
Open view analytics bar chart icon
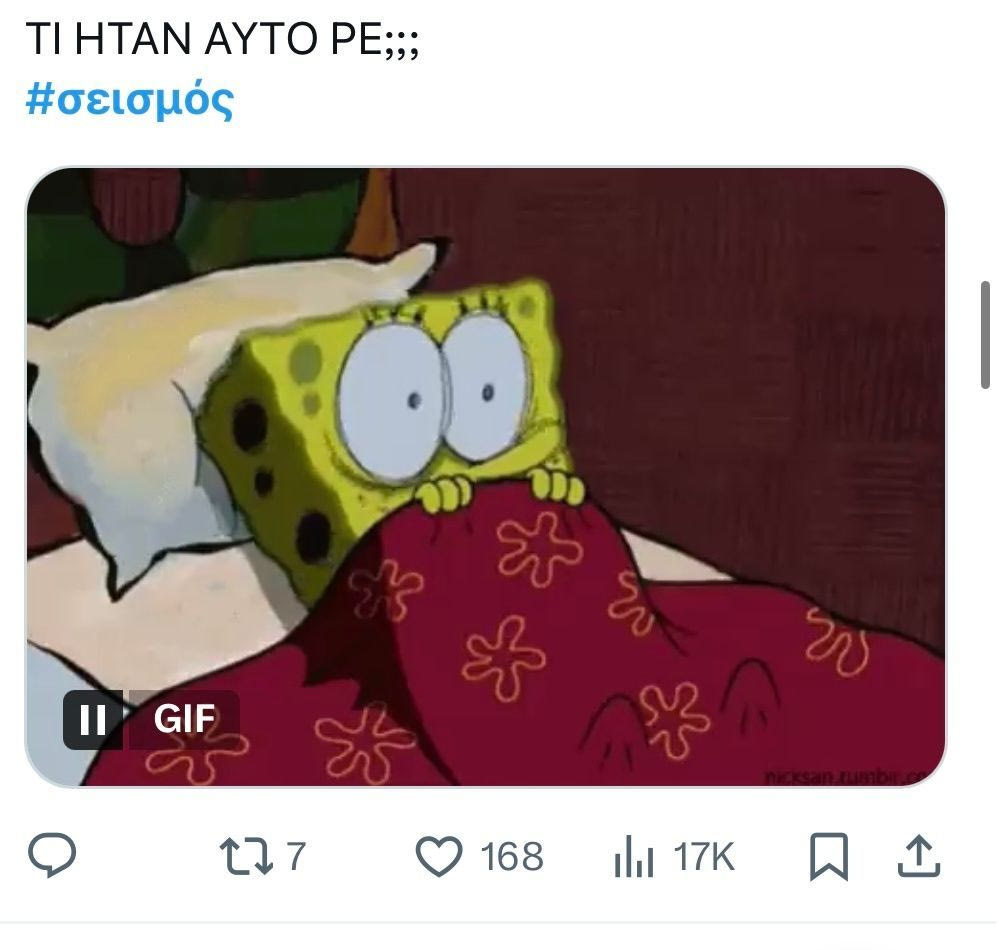point(633,858)
